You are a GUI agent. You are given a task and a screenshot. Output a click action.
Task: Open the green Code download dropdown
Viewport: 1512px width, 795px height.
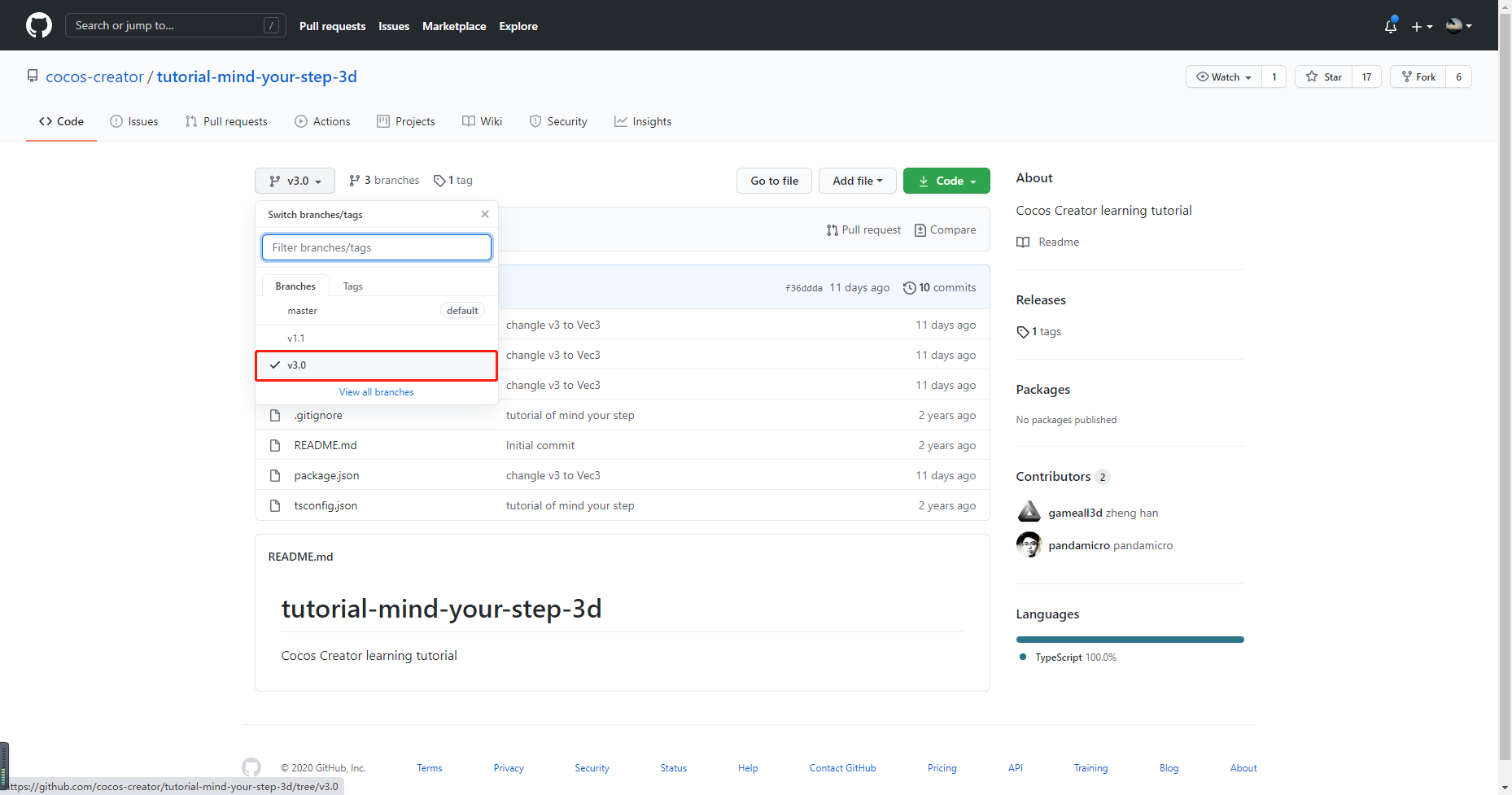pos(946,181)
